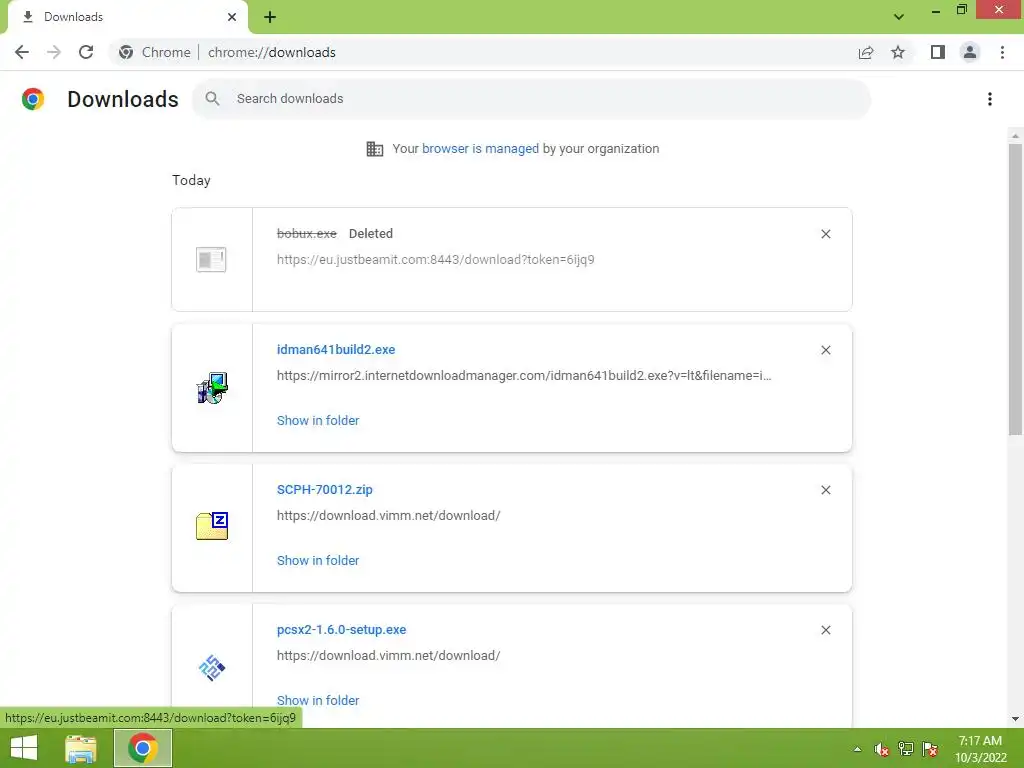Open the Windows Start button
Screen dimensions: 1024x768
pos(24,748)
